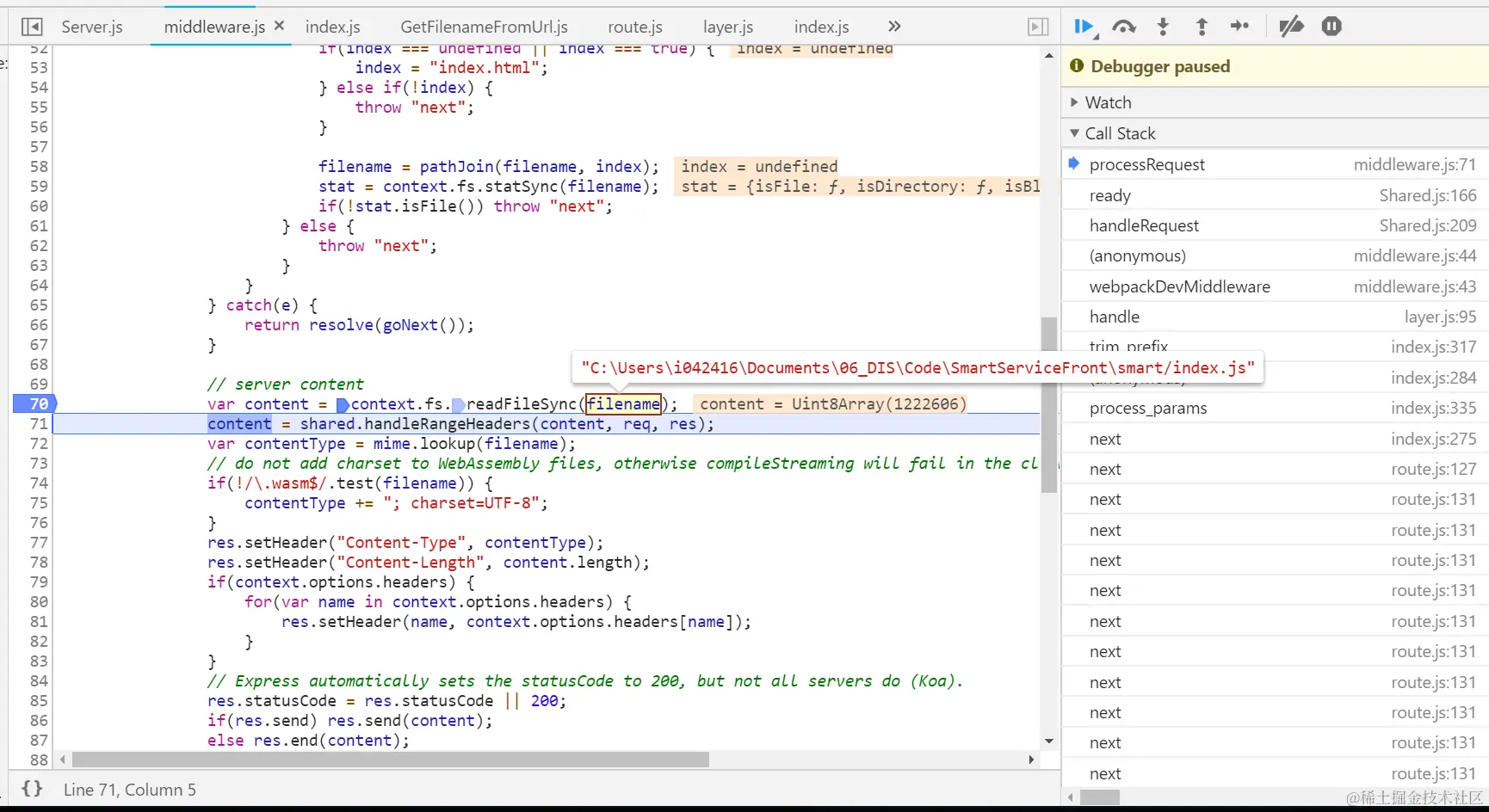Click the editor scroll-down arrow
This screenshot has width=1489, height=812.
1048,741
